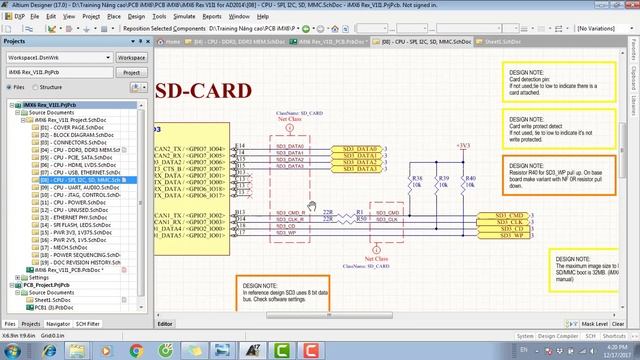Click the green Camtasia taskbar icon
The width and height of the screenshot is (640, 360).
click(282, 351)
